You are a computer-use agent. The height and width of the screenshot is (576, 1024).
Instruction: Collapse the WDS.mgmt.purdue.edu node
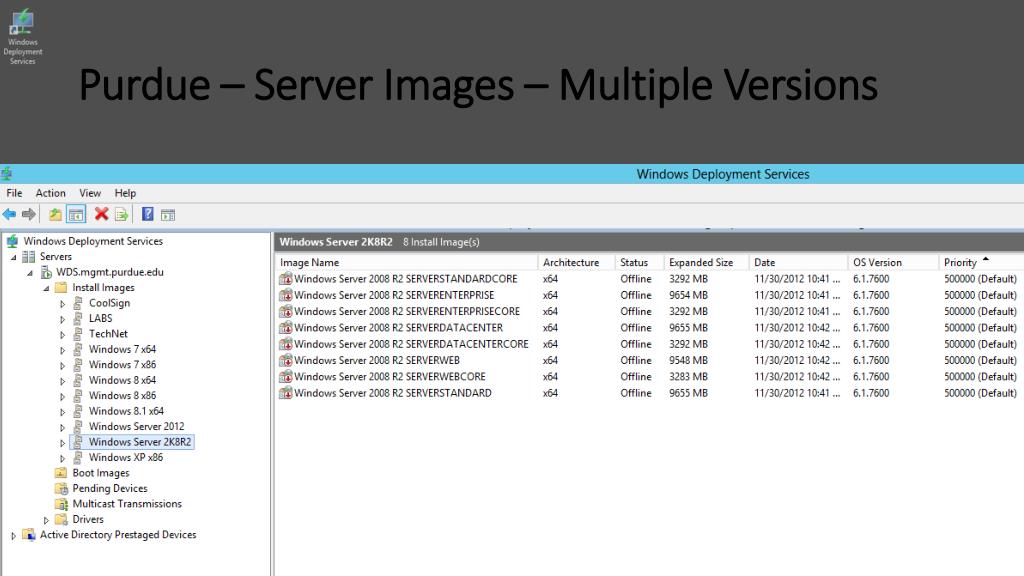[30, 273]
